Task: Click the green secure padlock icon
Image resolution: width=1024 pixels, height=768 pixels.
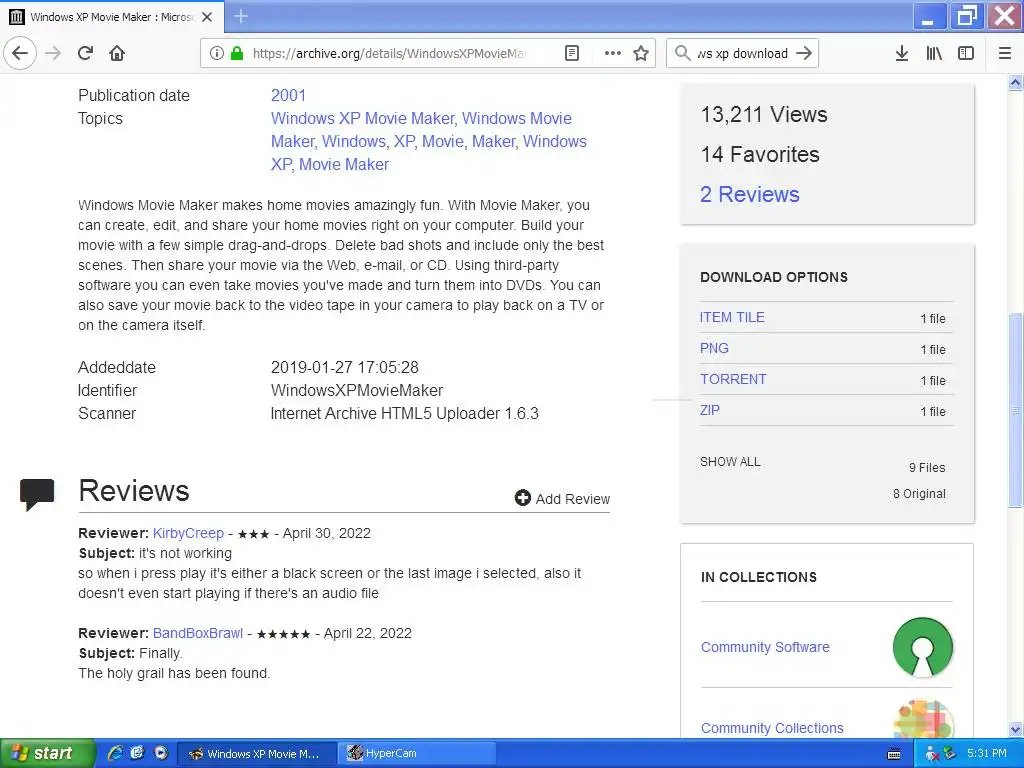Action: coord(237,53)
